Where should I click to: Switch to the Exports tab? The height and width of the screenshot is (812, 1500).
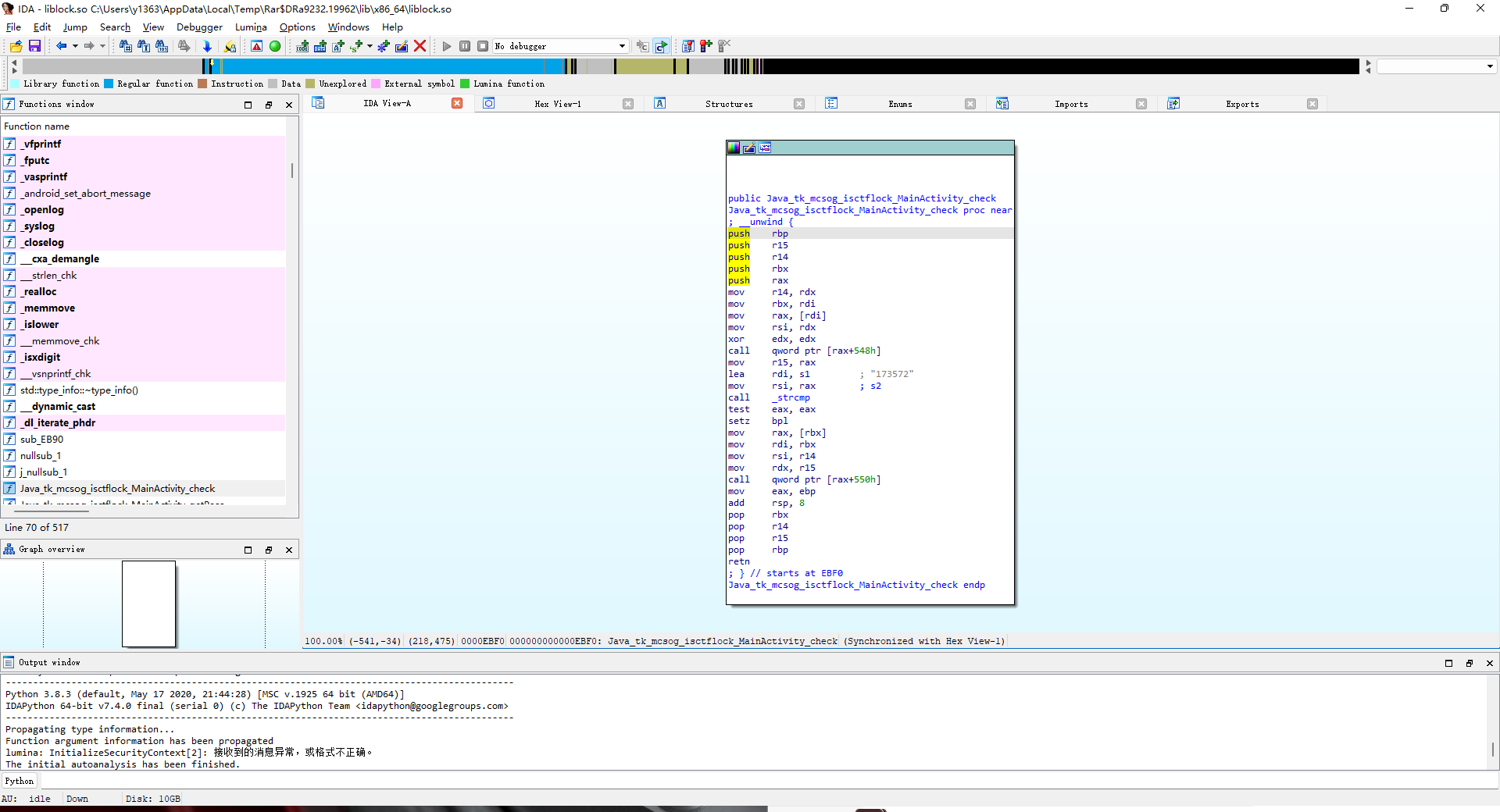[x=1242, y=104]
